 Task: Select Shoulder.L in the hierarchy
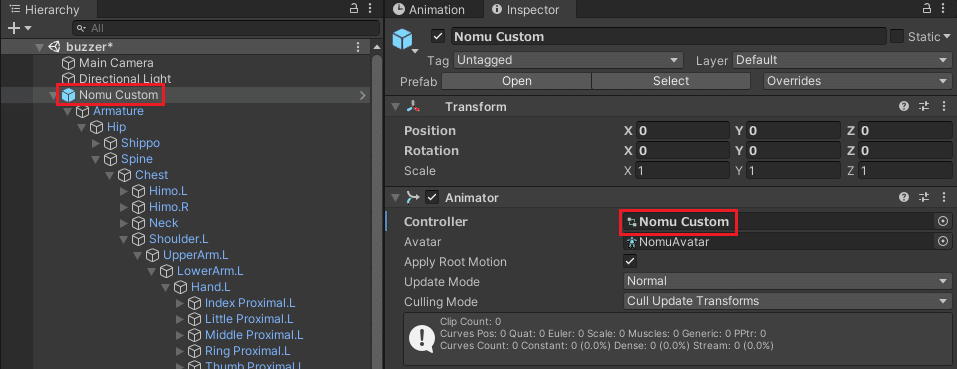[x=178, y=238]
